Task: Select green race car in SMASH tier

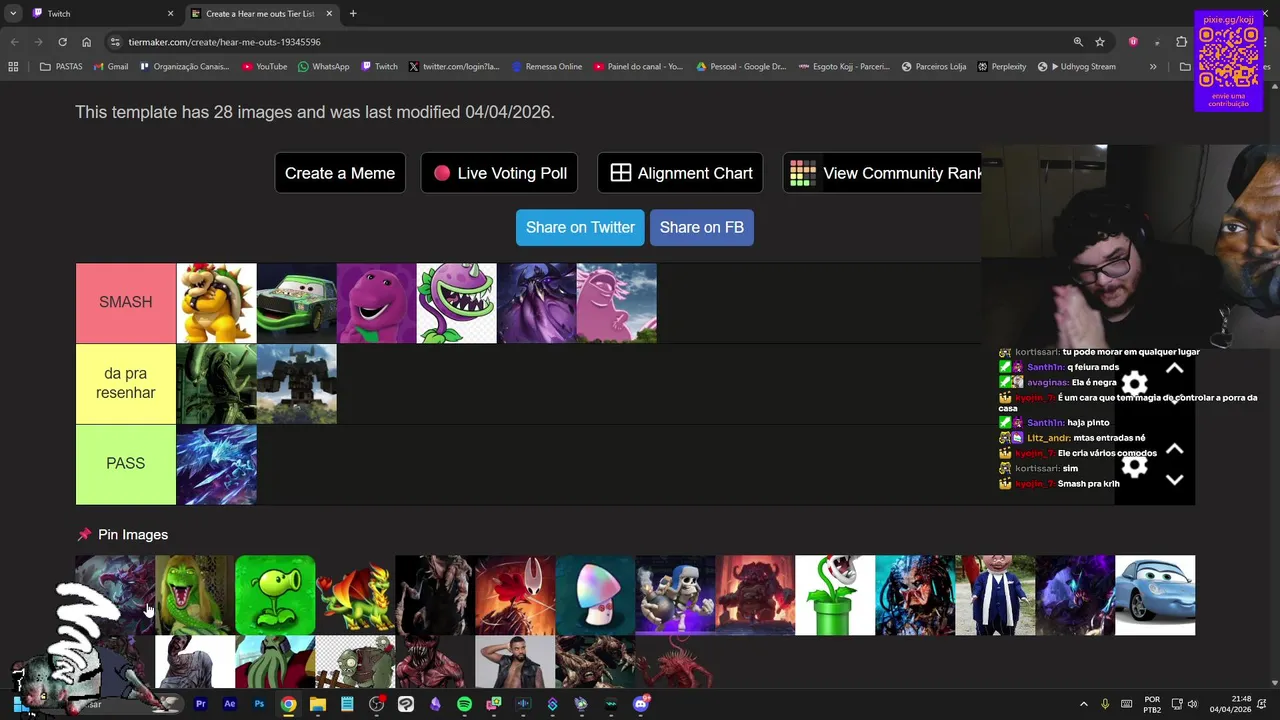Action: click(x=297, y=303)
